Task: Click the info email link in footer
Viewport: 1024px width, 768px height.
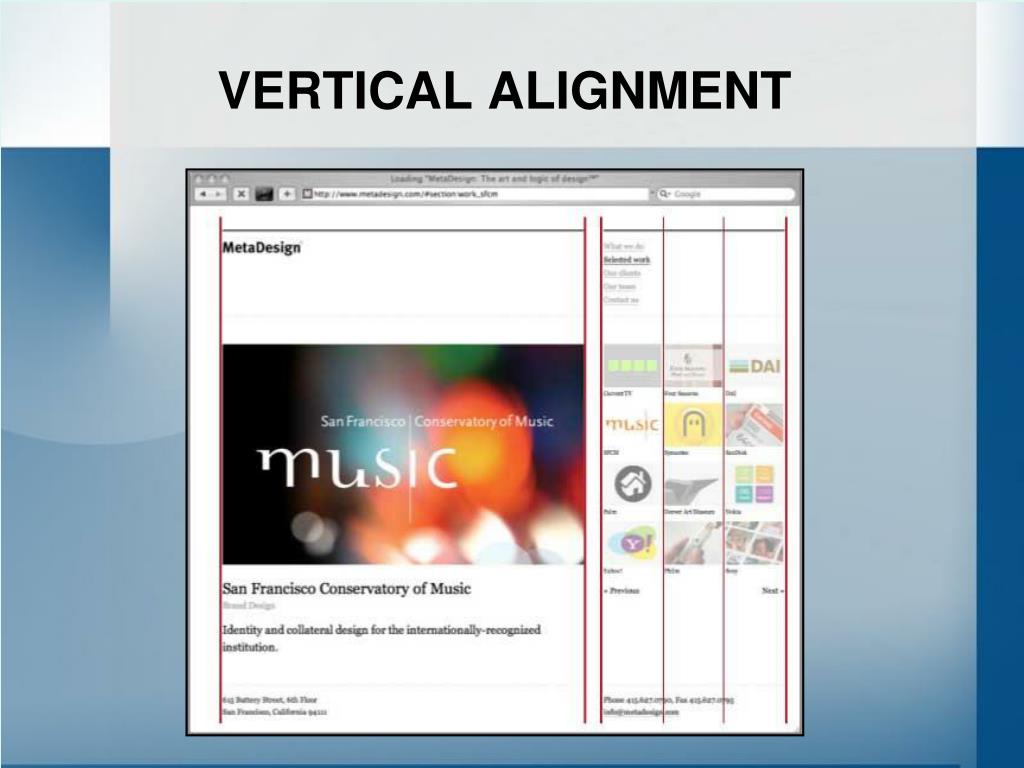Action: click(x=641, y=712)
